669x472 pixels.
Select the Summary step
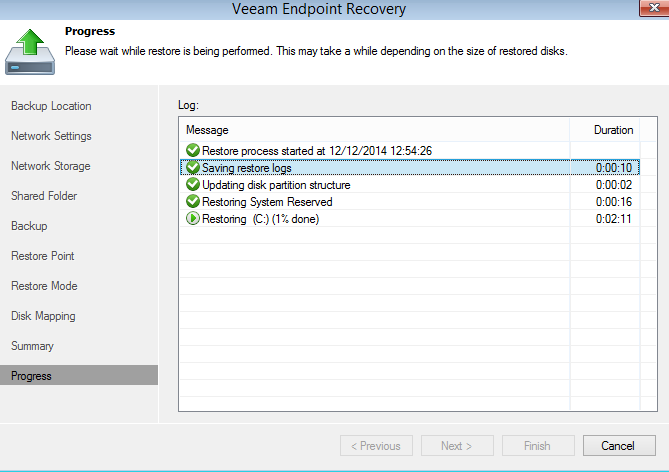32,346
